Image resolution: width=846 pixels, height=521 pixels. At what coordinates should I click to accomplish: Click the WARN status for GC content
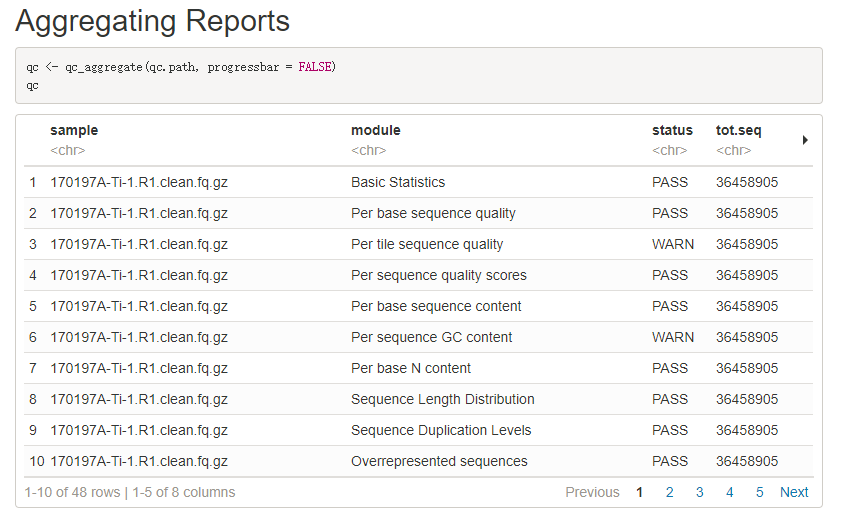tap(672, 337)
